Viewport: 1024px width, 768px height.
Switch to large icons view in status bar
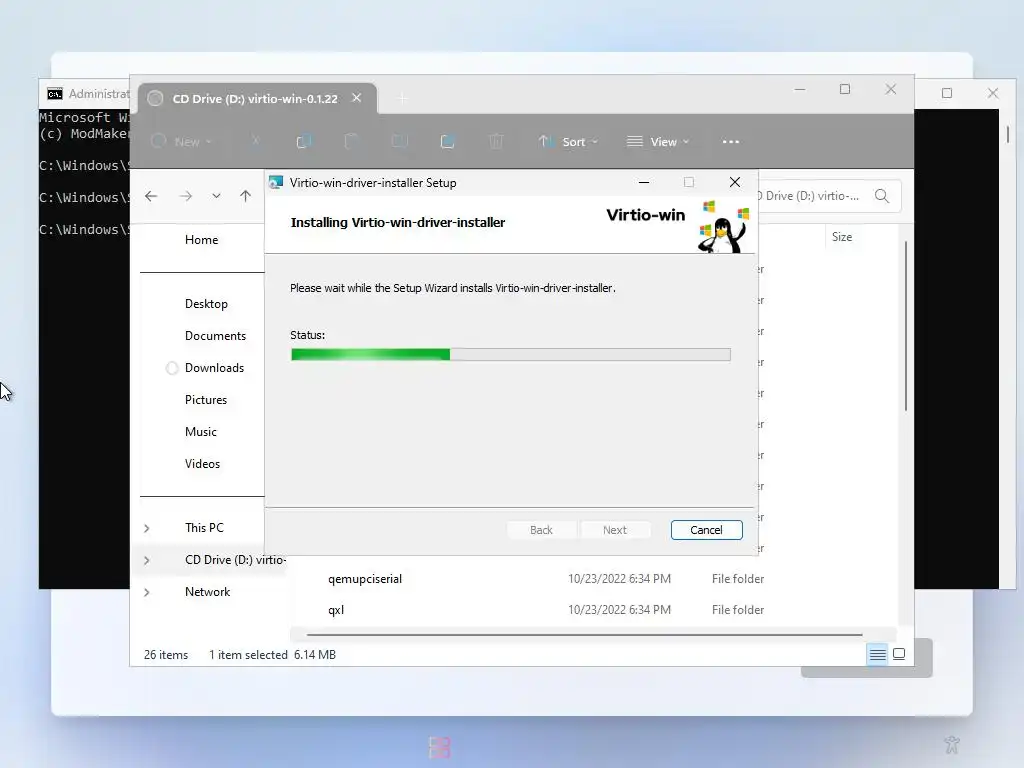coord(899,654)
